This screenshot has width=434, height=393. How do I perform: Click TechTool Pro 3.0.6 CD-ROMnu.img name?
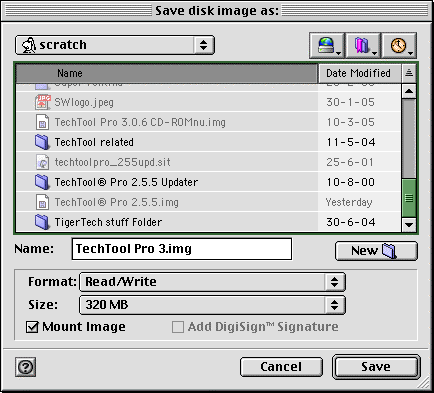point(140,122)
